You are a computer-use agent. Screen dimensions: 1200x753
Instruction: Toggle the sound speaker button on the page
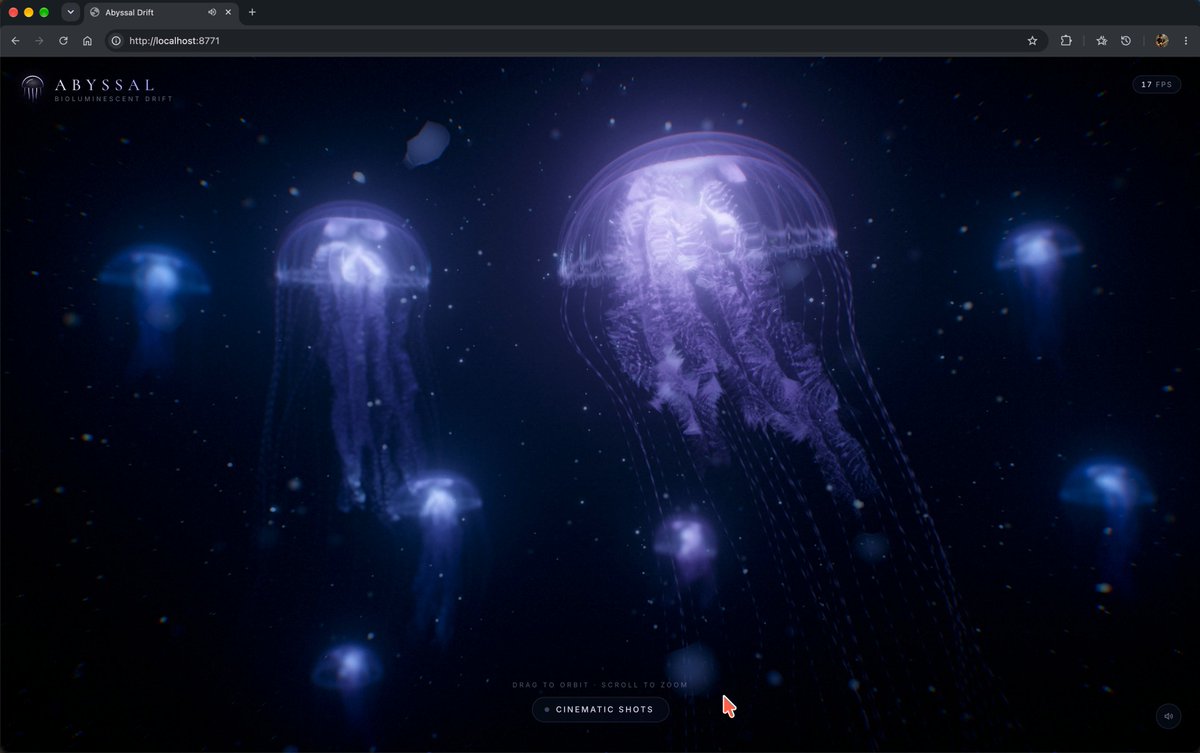click(x=1168, y=716)
